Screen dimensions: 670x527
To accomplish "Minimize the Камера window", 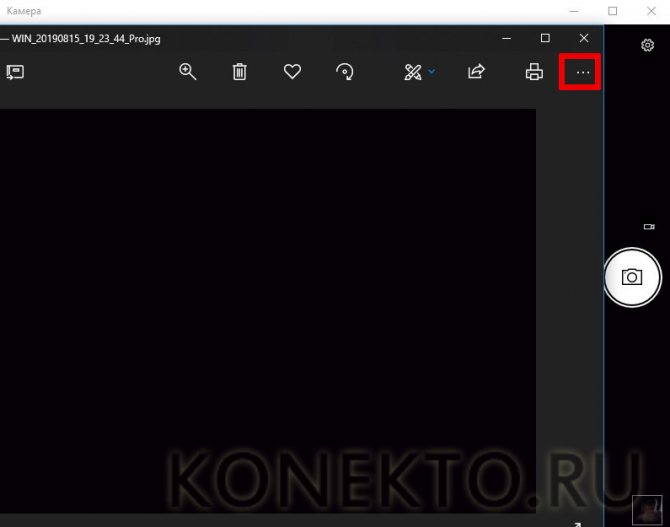I will click(x=574, y=11).
